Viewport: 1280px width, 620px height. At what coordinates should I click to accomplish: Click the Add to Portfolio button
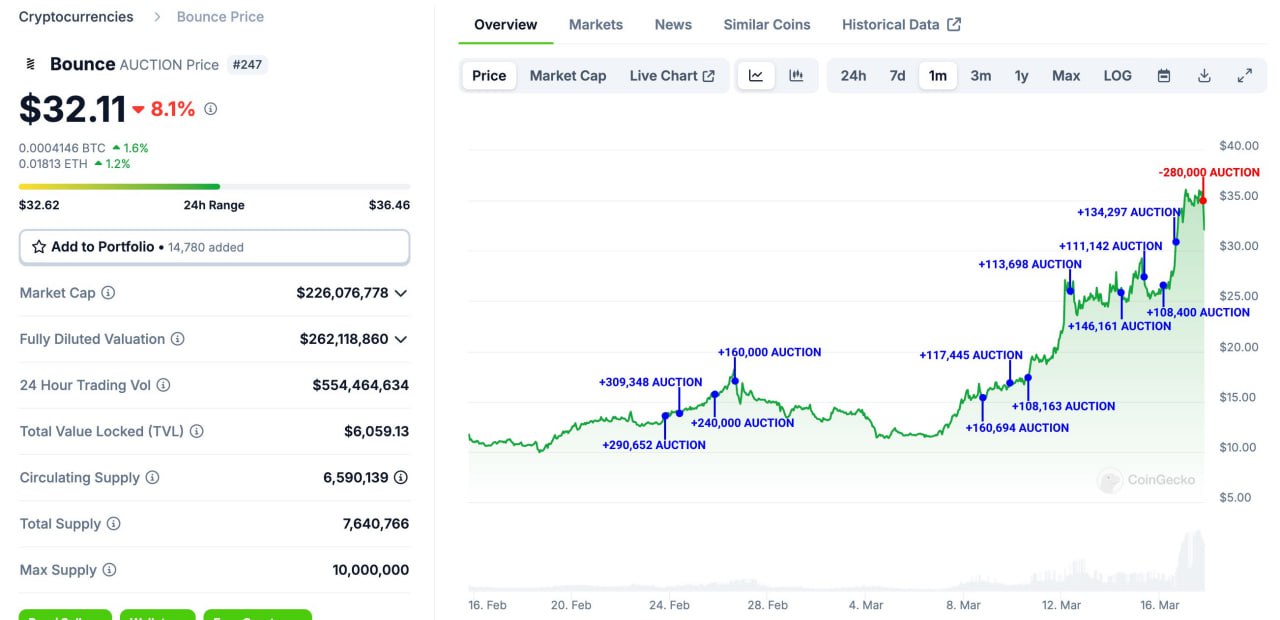(x=214, y=247)
